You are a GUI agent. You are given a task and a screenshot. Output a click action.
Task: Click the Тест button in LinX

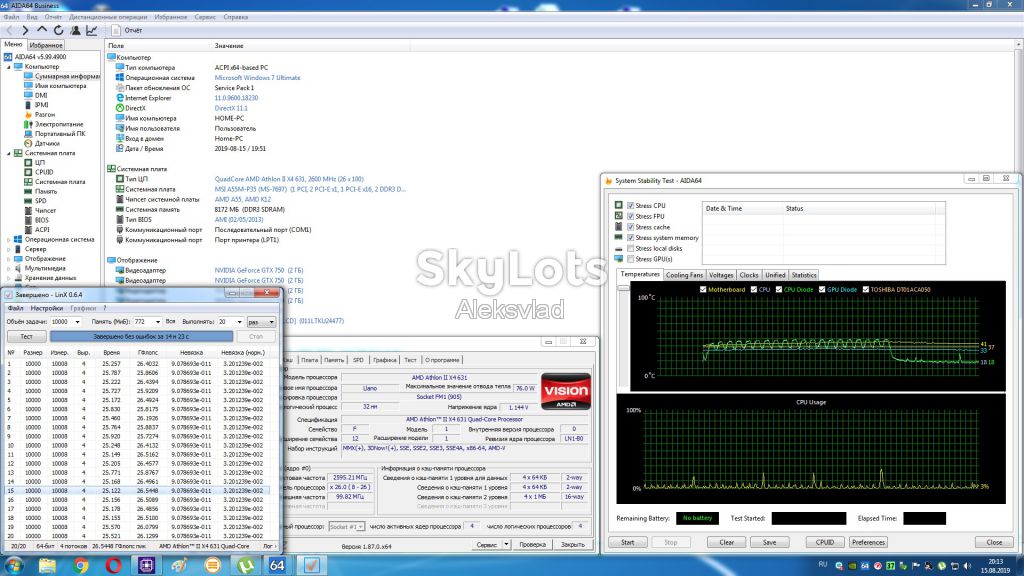[26, 336]
